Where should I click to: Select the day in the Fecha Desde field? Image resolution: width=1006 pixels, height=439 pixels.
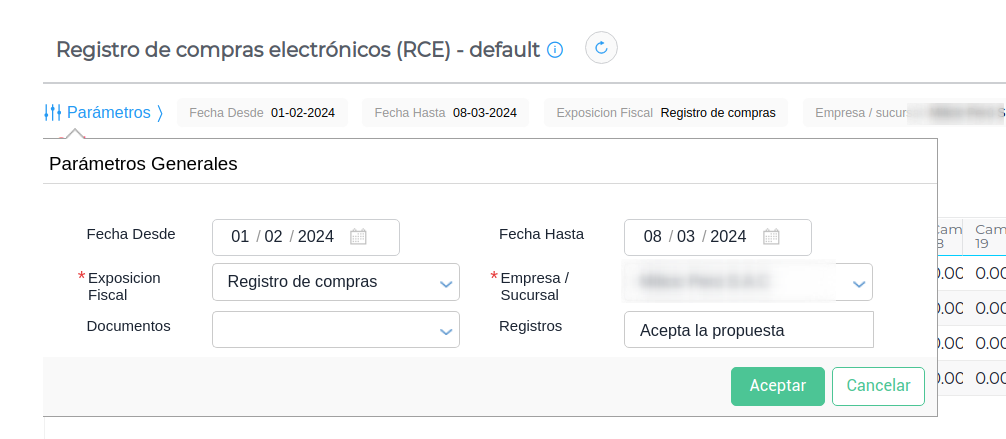click(x=240, y=237)
